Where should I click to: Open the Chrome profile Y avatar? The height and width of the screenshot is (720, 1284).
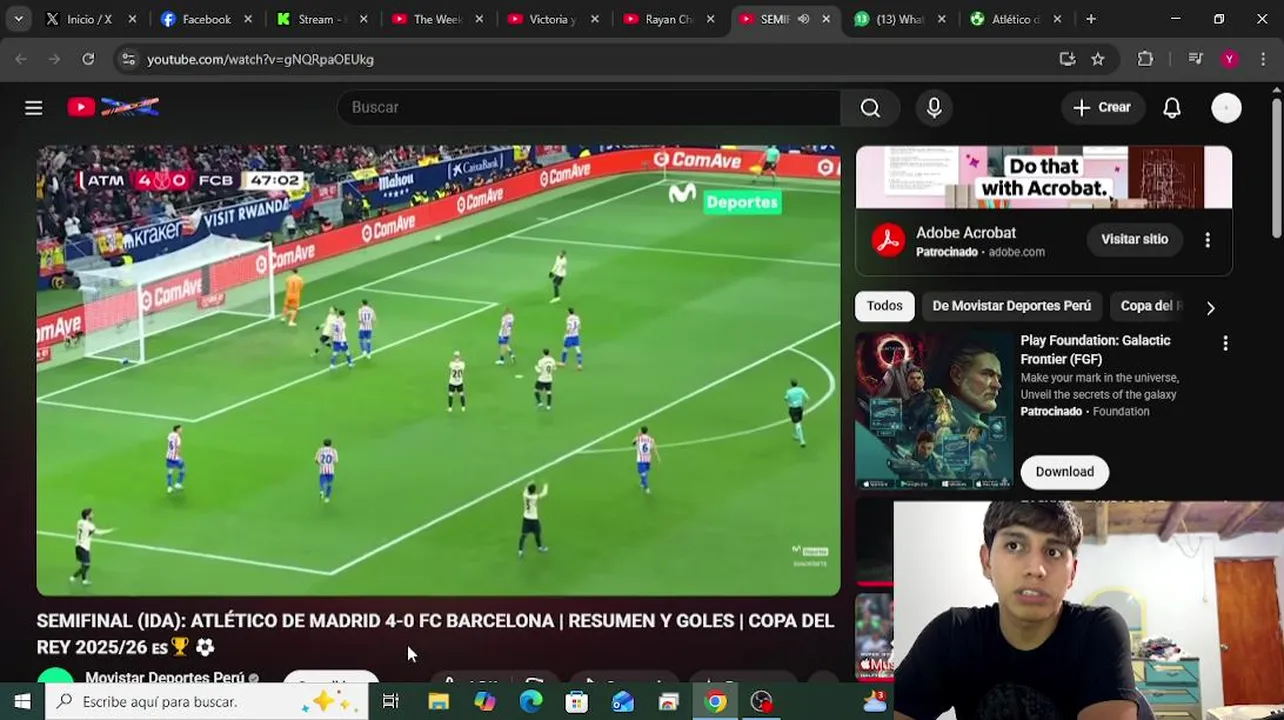click(1229, 59)
